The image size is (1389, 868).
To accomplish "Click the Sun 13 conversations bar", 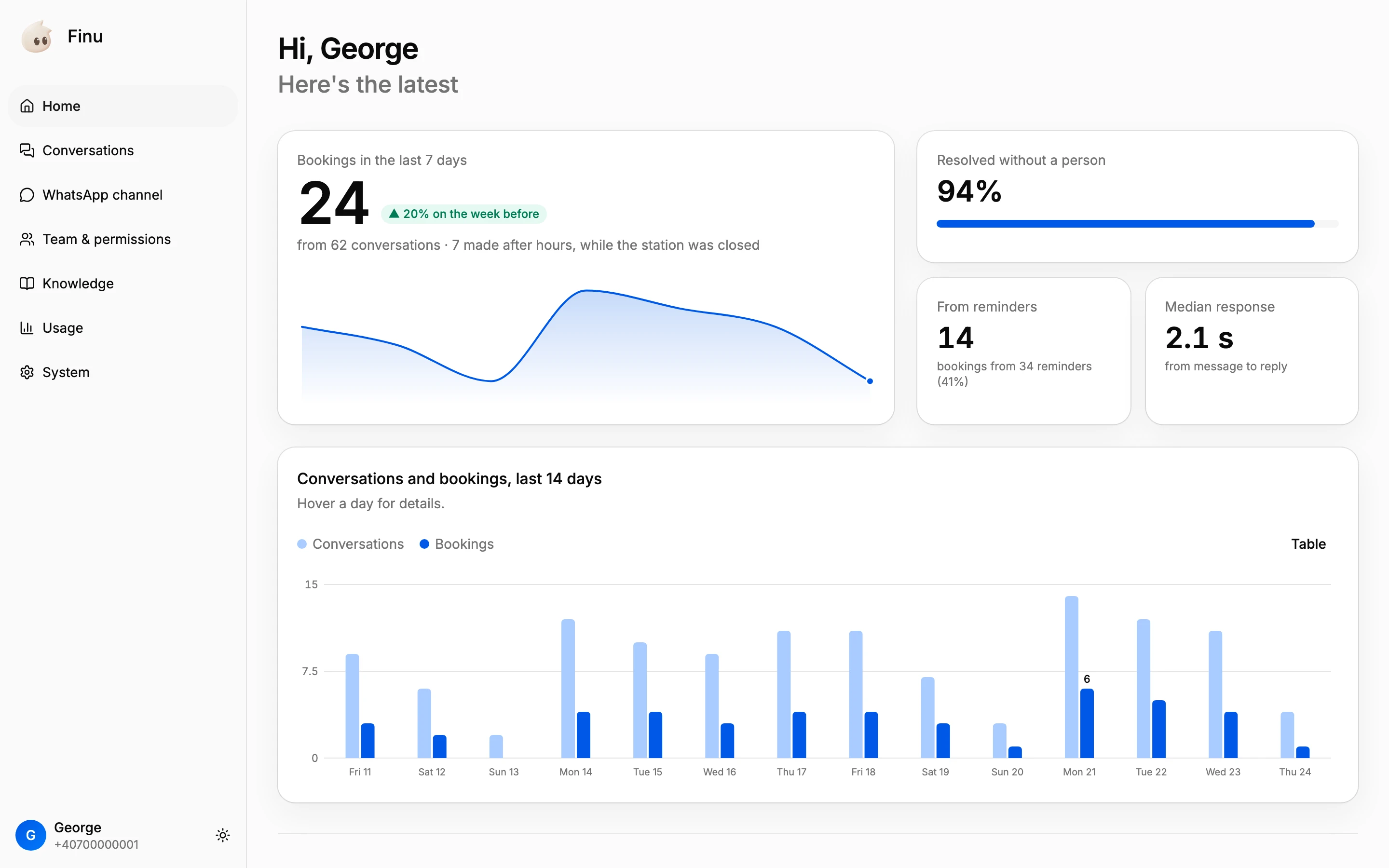I will point(496,746).
